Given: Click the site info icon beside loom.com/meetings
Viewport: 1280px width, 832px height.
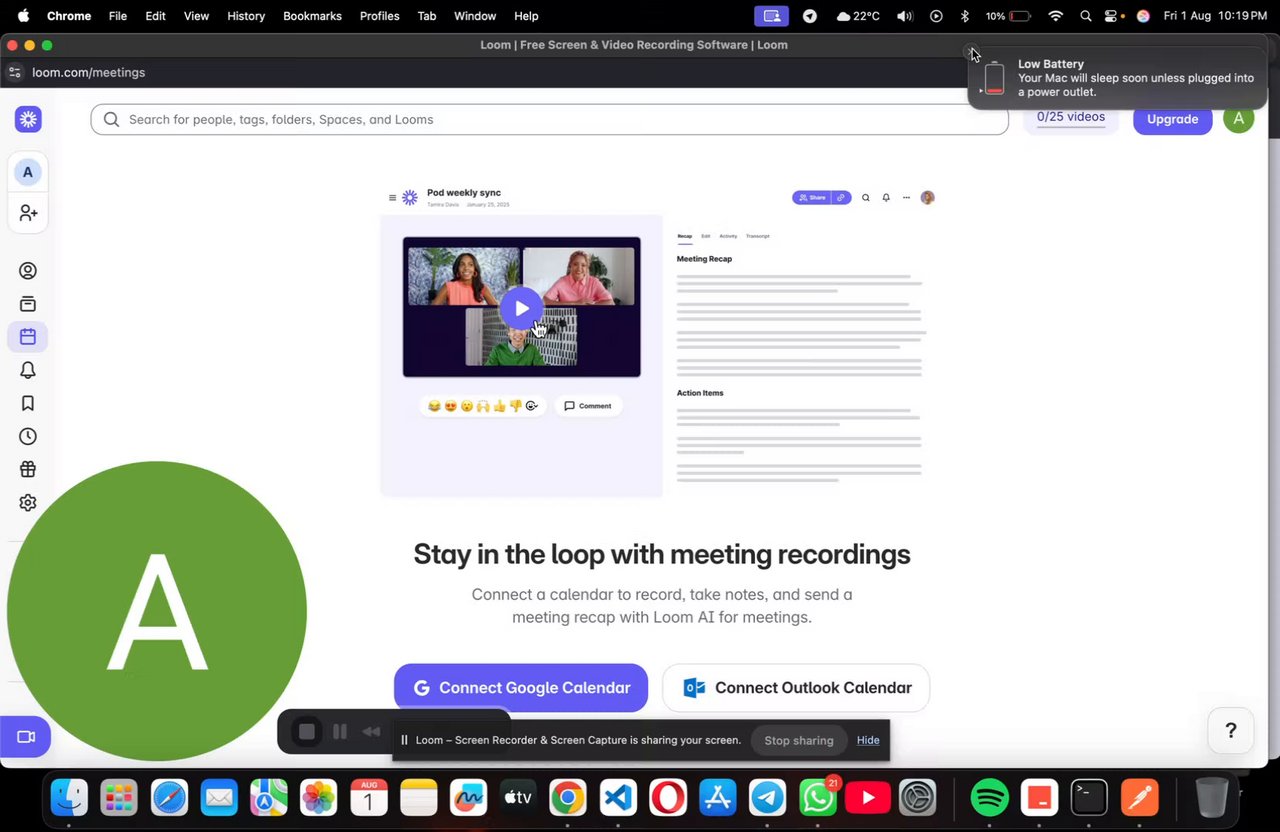Looking at the screenshot, I should 14,72.
